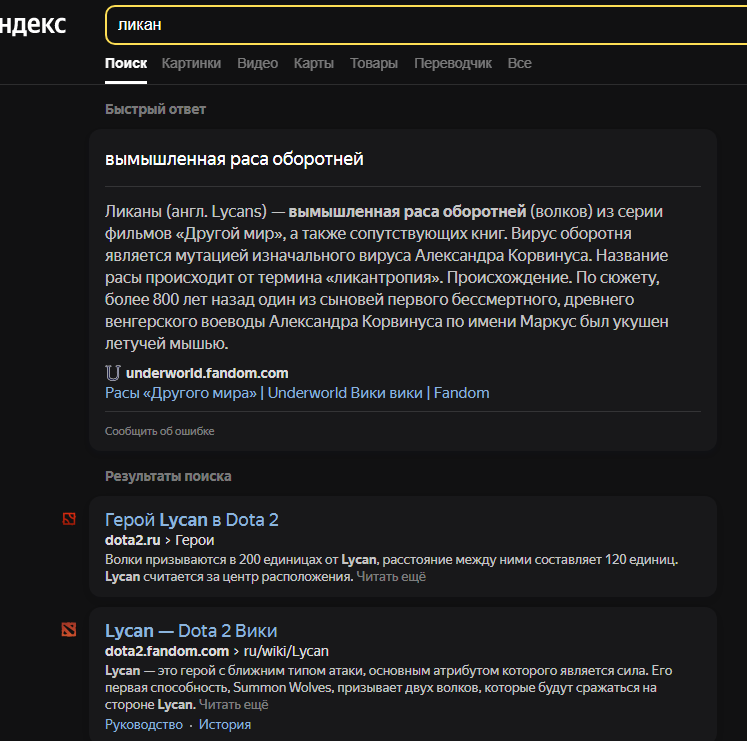
Task: Click the underworld.fandom.com favicon
Action: coord(112,373)
